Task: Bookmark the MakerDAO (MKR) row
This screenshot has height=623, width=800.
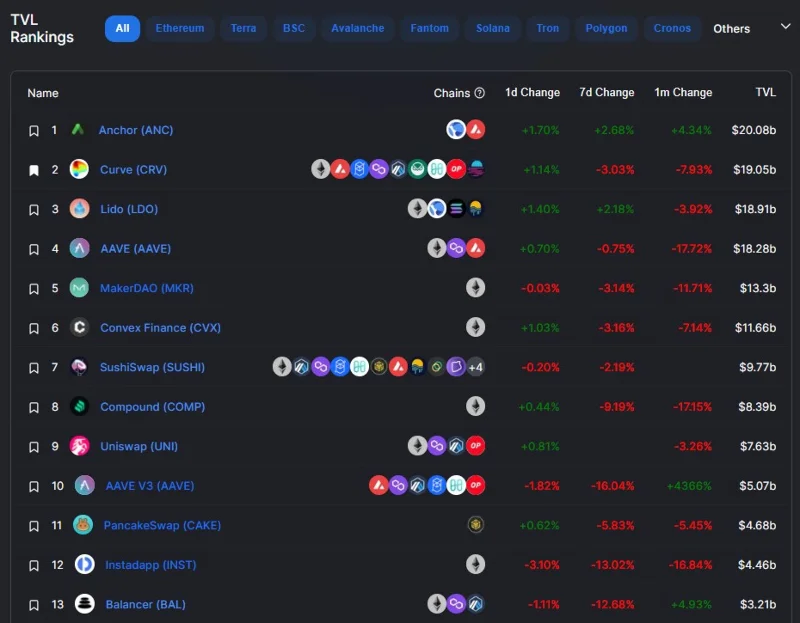Action: tap(34, 289)
